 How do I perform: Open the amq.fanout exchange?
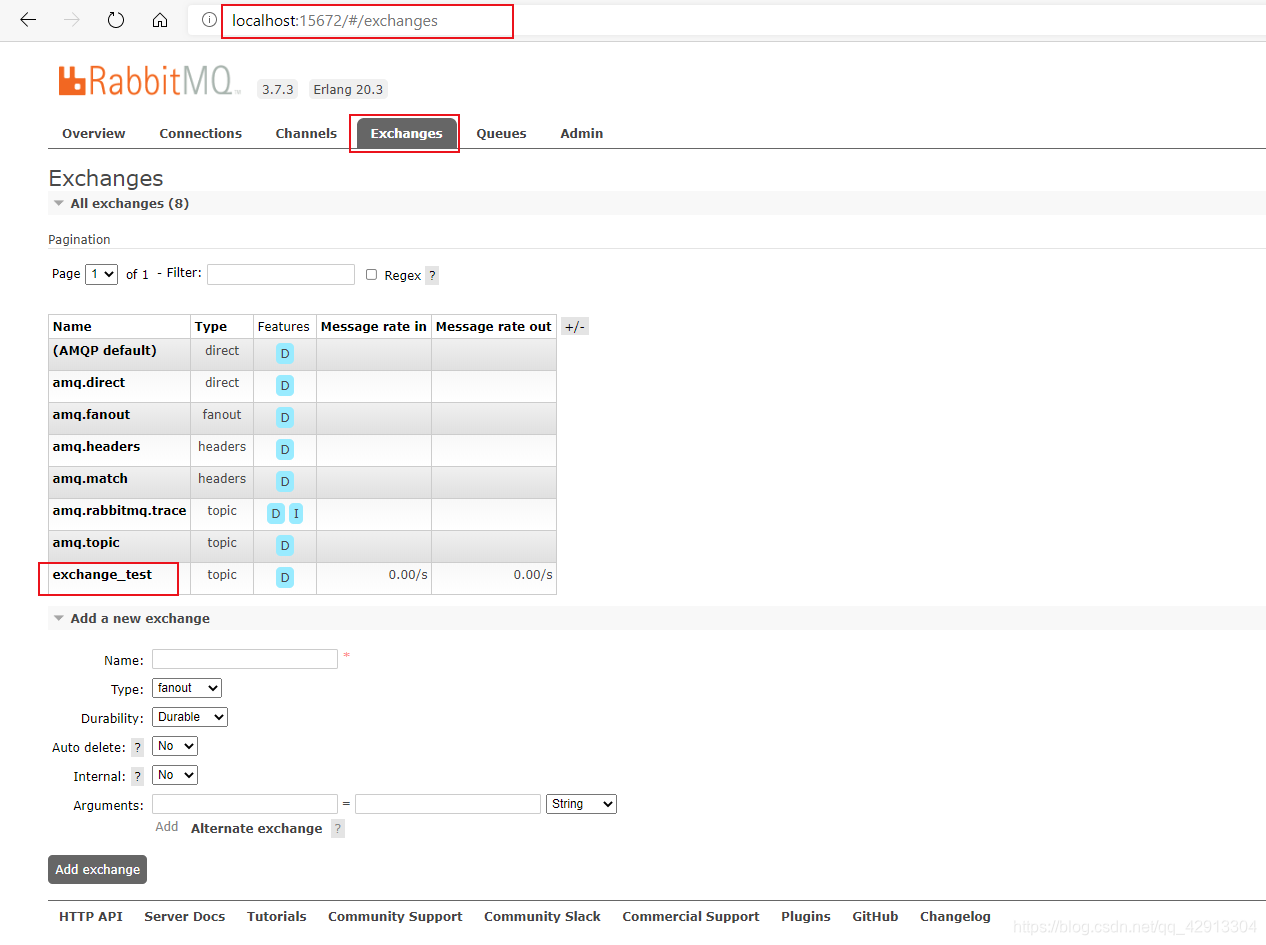pos(91,415)
